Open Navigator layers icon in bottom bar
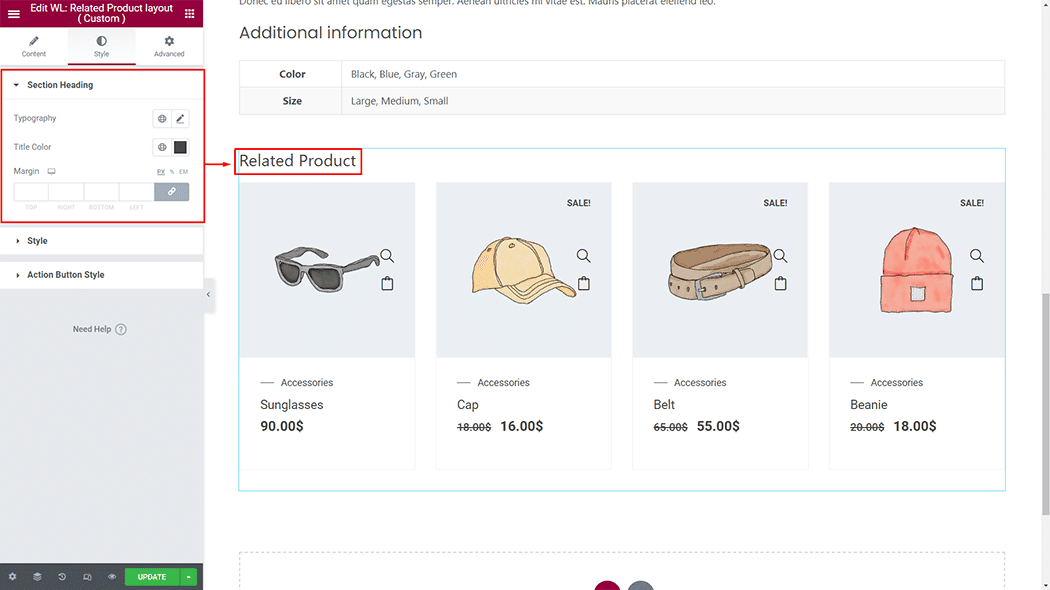Screen dimensions: 1050x590 (x=37, y=577)
